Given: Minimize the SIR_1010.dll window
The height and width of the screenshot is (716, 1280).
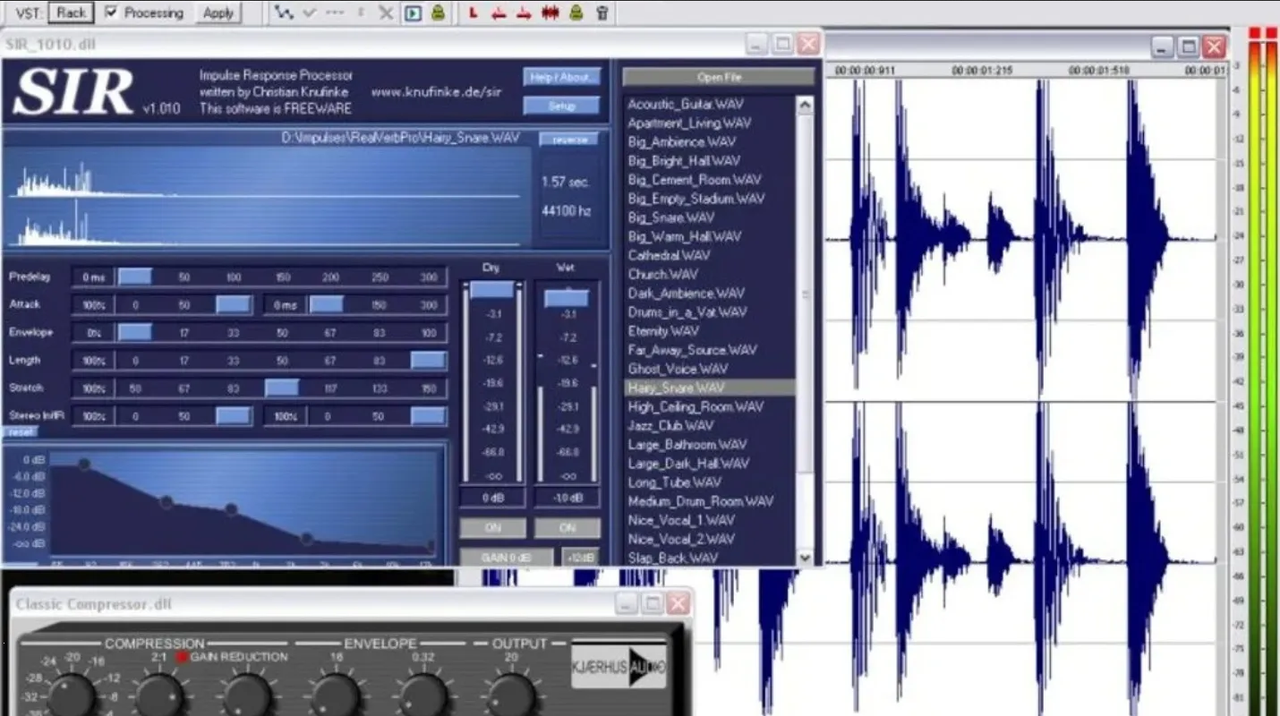Looking at the screenshot, I should [x=757, y=44].
